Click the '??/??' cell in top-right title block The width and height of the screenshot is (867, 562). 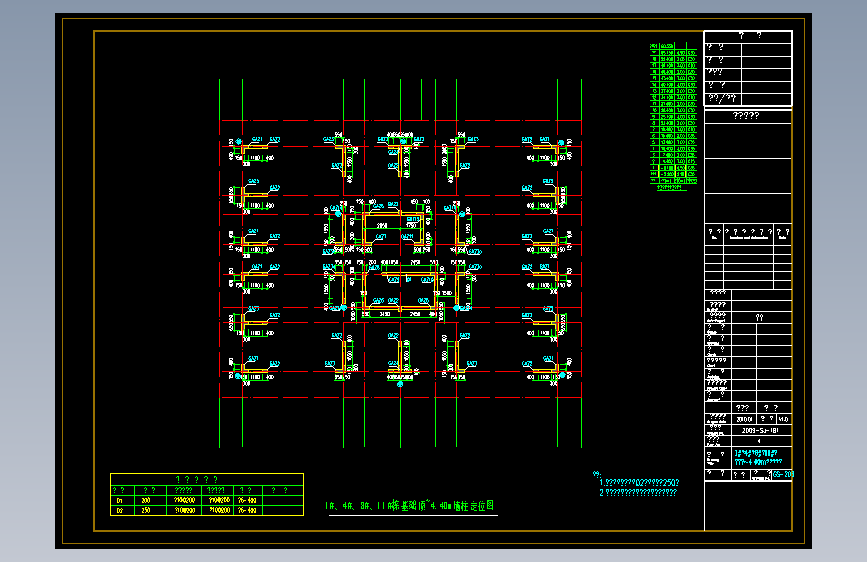click(722, 98)
